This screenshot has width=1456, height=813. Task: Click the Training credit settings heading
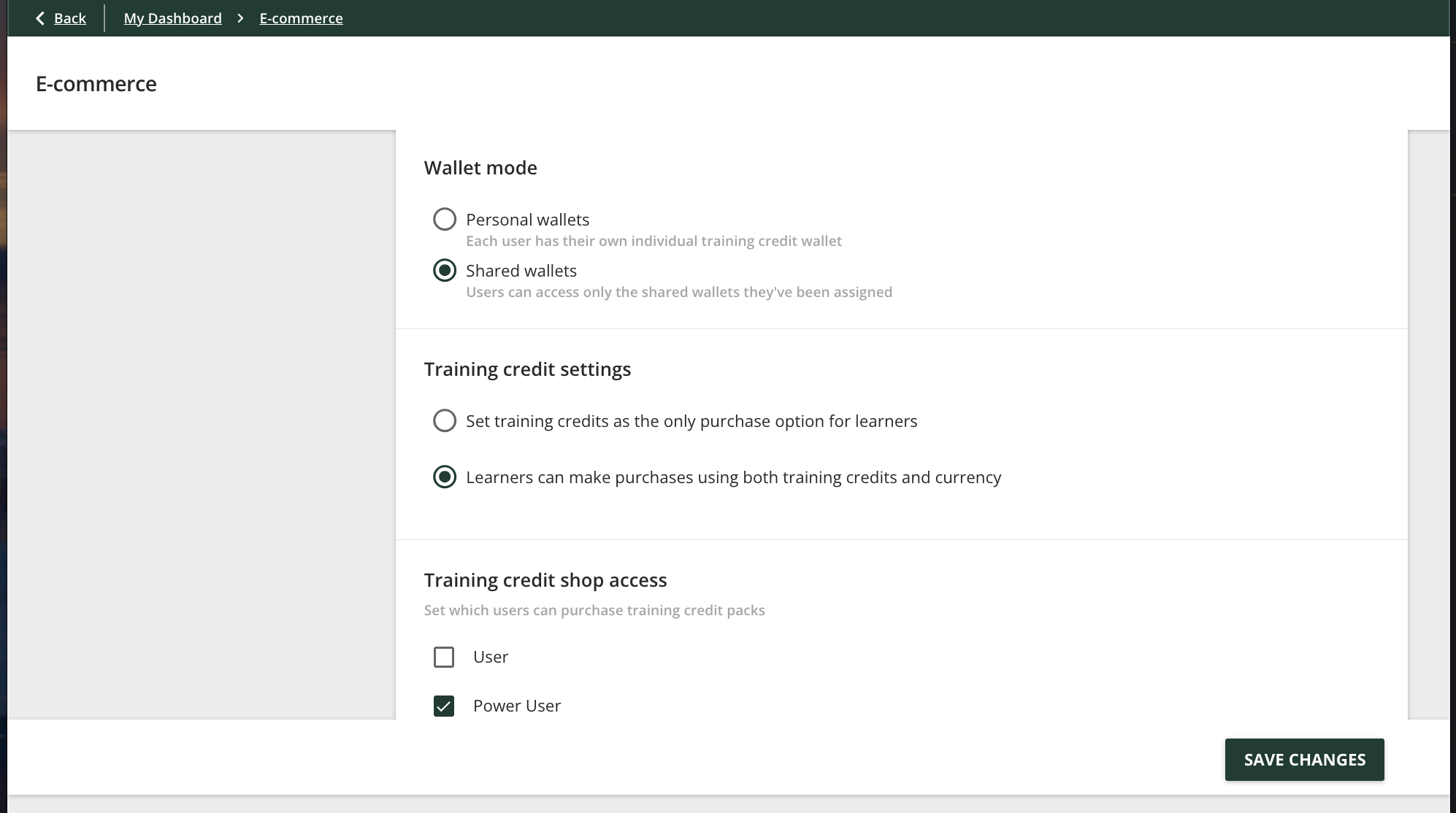[527, 369]
